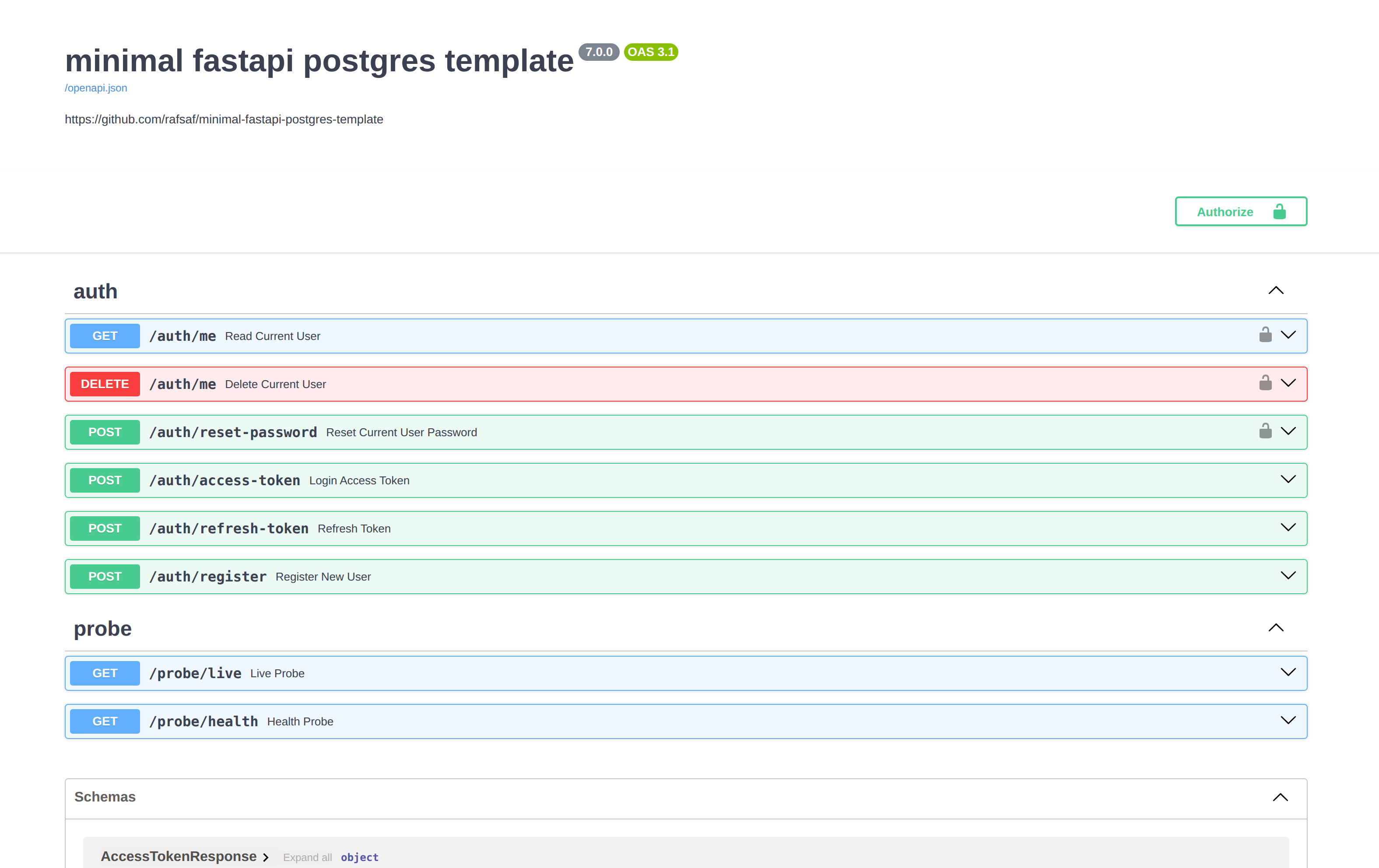Collapse the auth section
The image size is (1379, 868).
[x=1276, y=290]
